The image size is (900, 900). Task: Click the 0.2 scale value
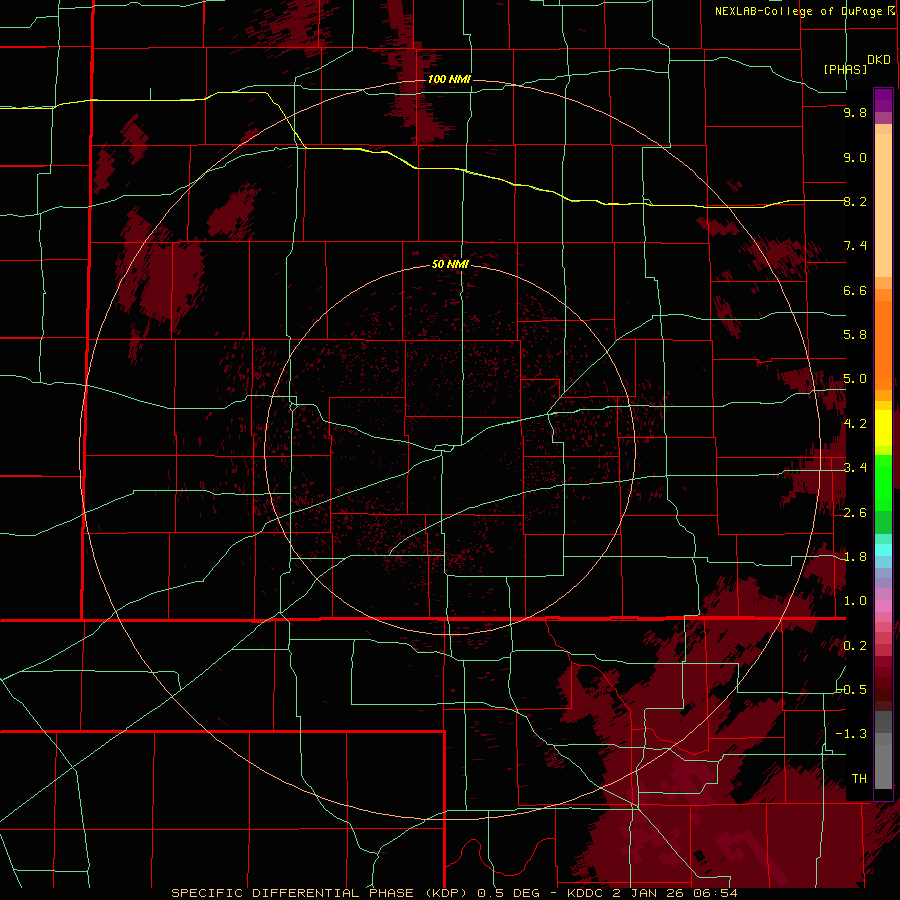click(x=855, y=646)
